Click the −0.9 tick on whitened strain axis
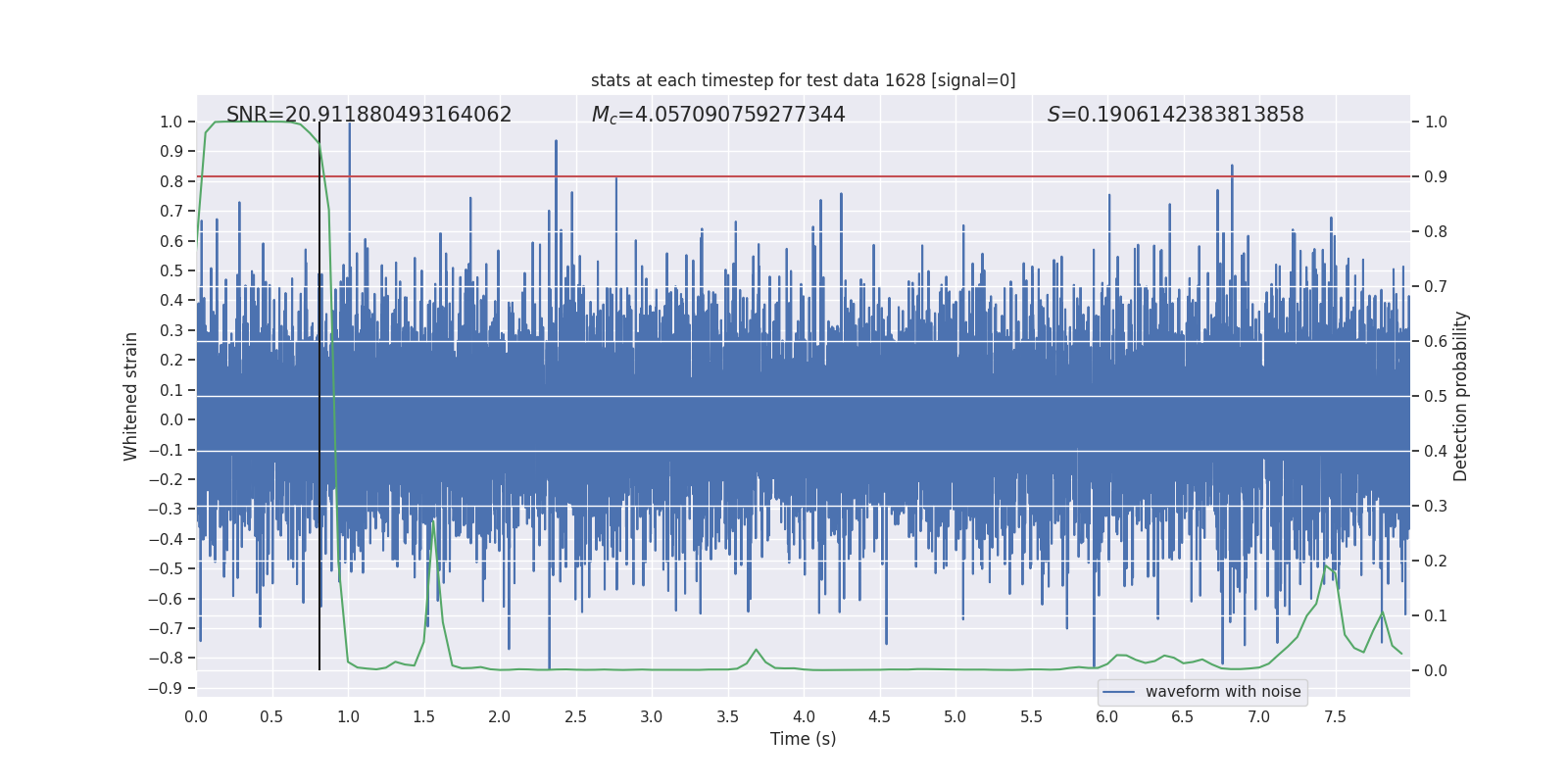The width and height of the screenshot is (1568, 784). coord(166,688)
